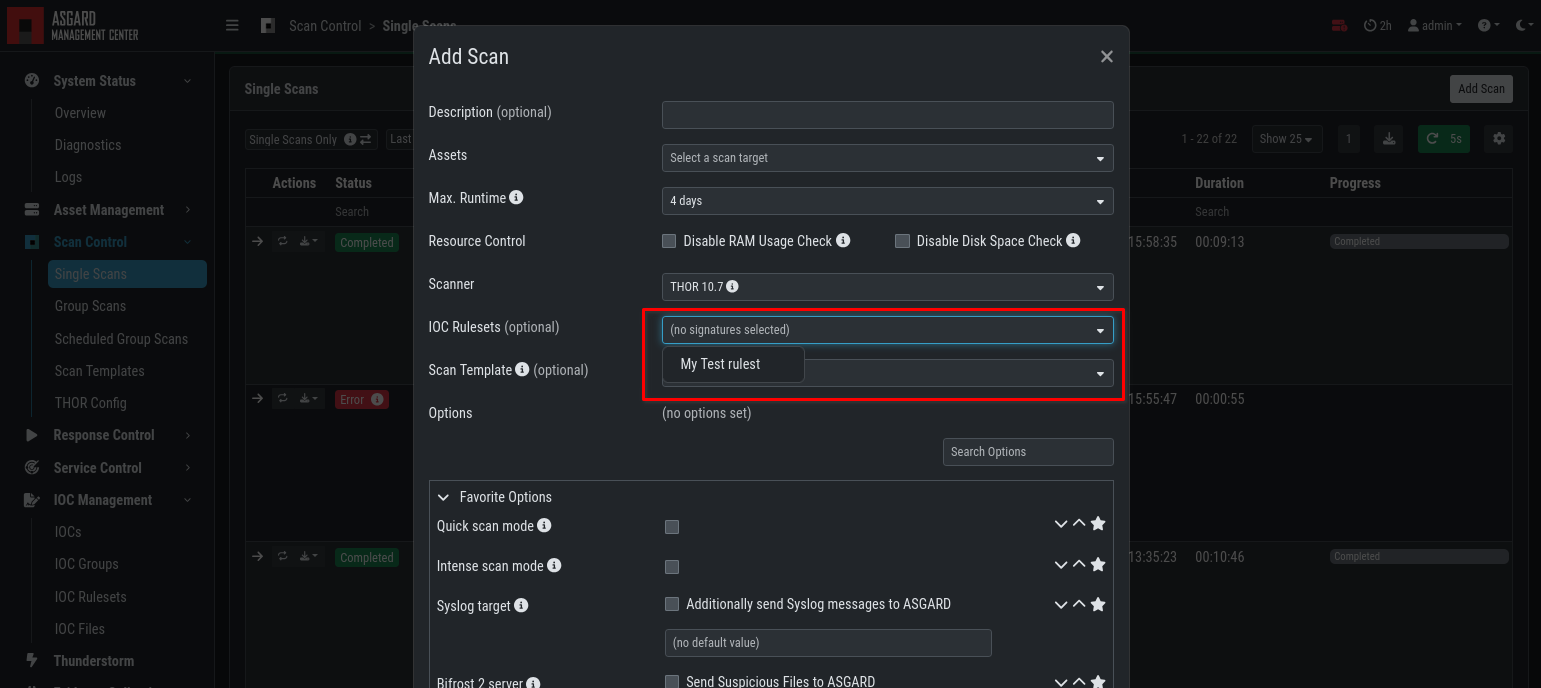The width and height of the screenshot is (1541, 688).
Task: Enable Disable Disk Space Check checkbox
Action: point(902,241)
